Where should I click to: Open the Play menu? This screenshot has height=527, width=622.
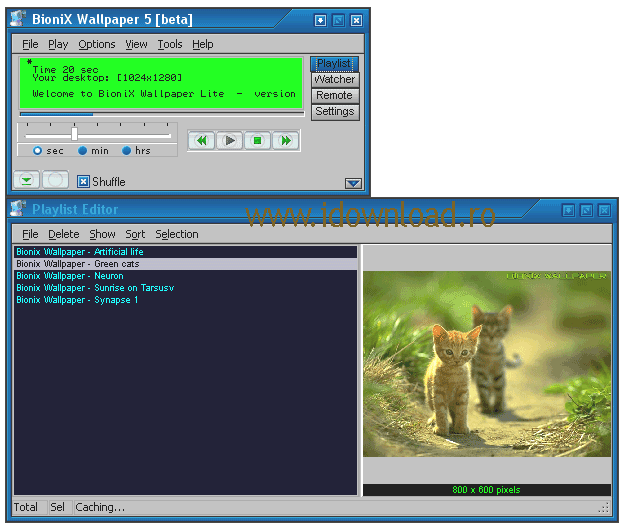(x=58, y=44)
